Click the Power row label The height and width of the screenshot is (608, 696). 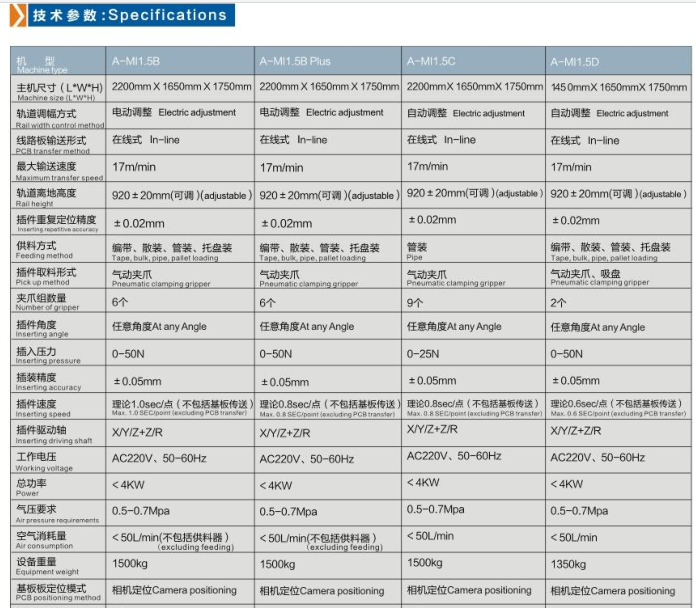pos(58,486)
